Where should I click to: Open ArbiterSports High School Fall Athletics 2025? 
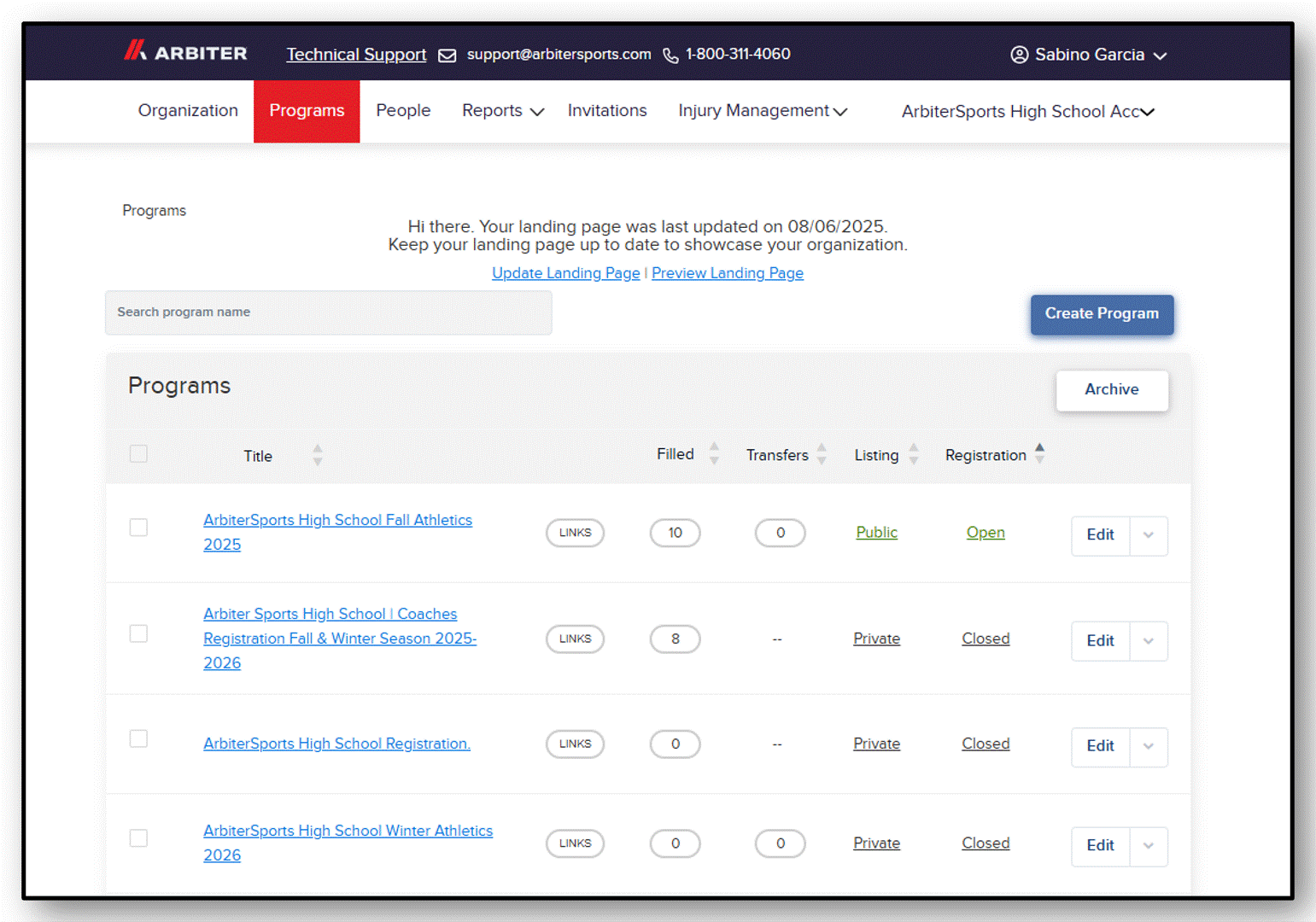[337, 532]
